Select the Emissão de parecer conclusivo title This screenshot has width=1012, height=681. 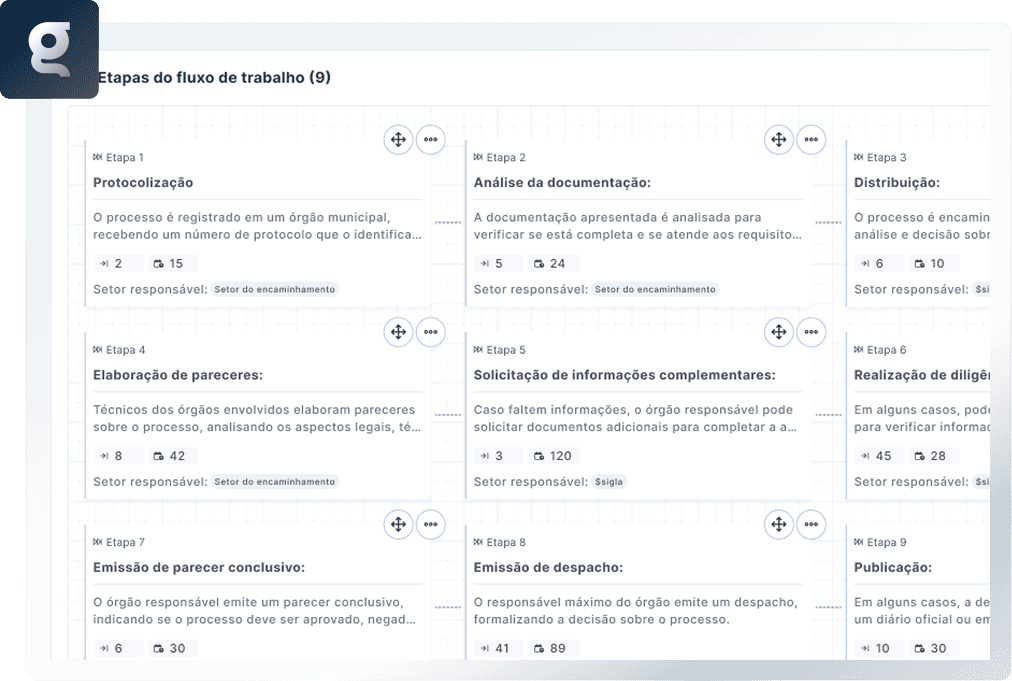tap(199, 567)
